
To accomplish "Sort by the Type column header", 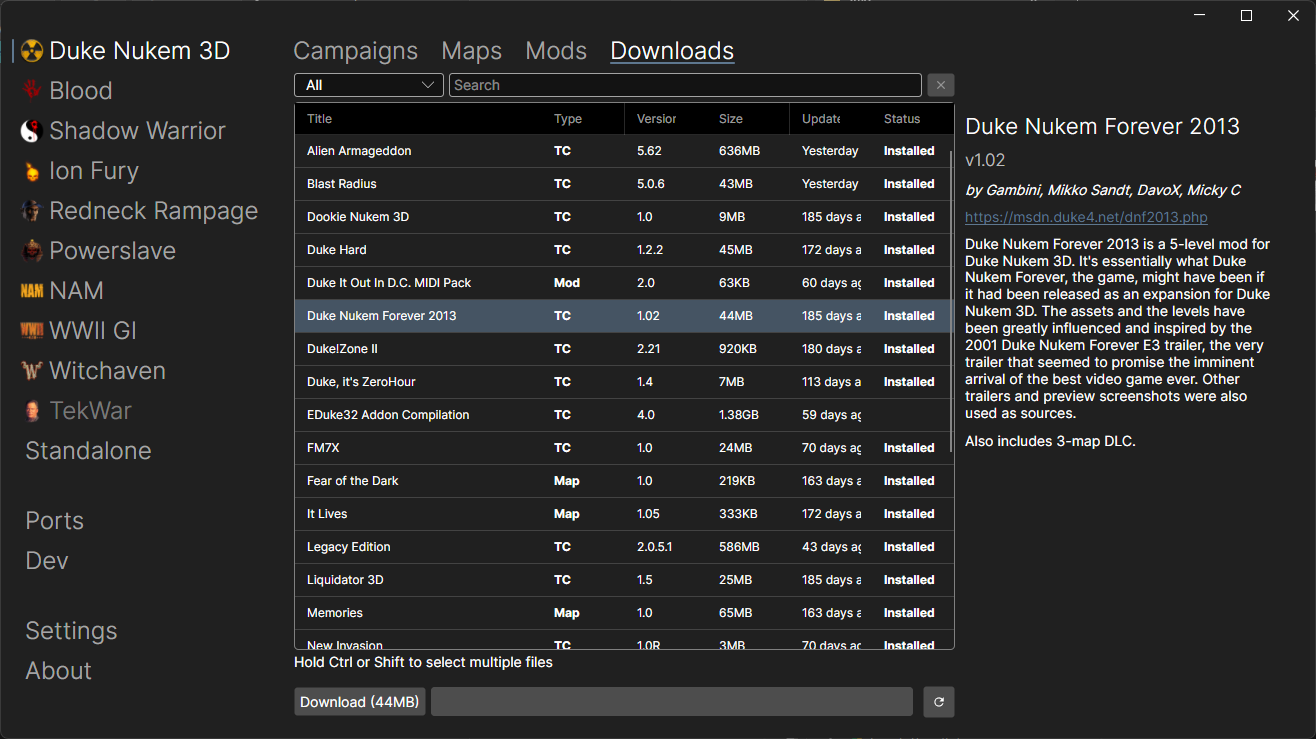I will pyautogui.click(x=583, y=119).
